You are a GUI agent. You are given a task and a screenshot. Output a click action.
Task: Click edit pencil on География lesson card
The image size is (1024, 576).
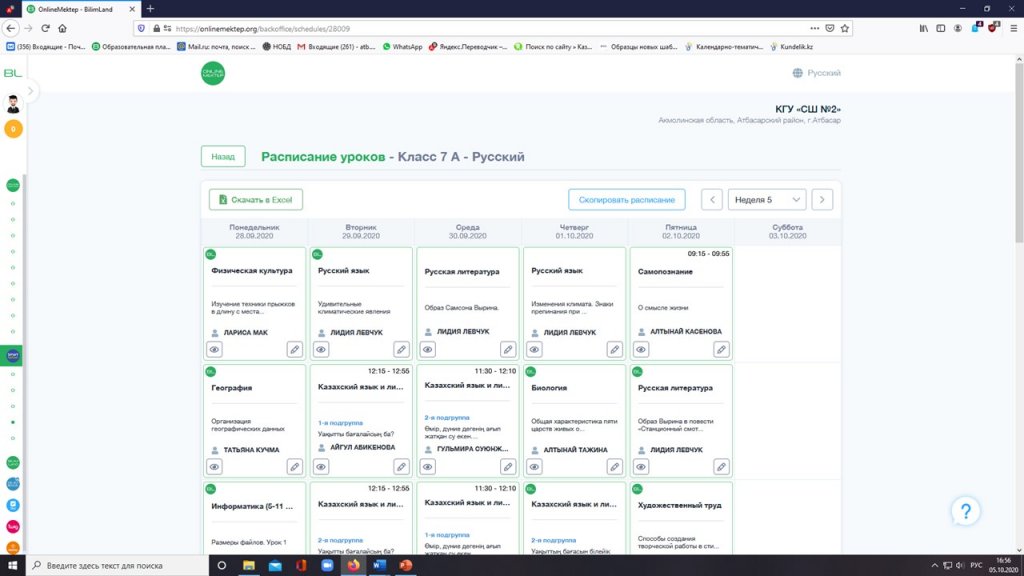pyautogui.click(x=294, y=466)
